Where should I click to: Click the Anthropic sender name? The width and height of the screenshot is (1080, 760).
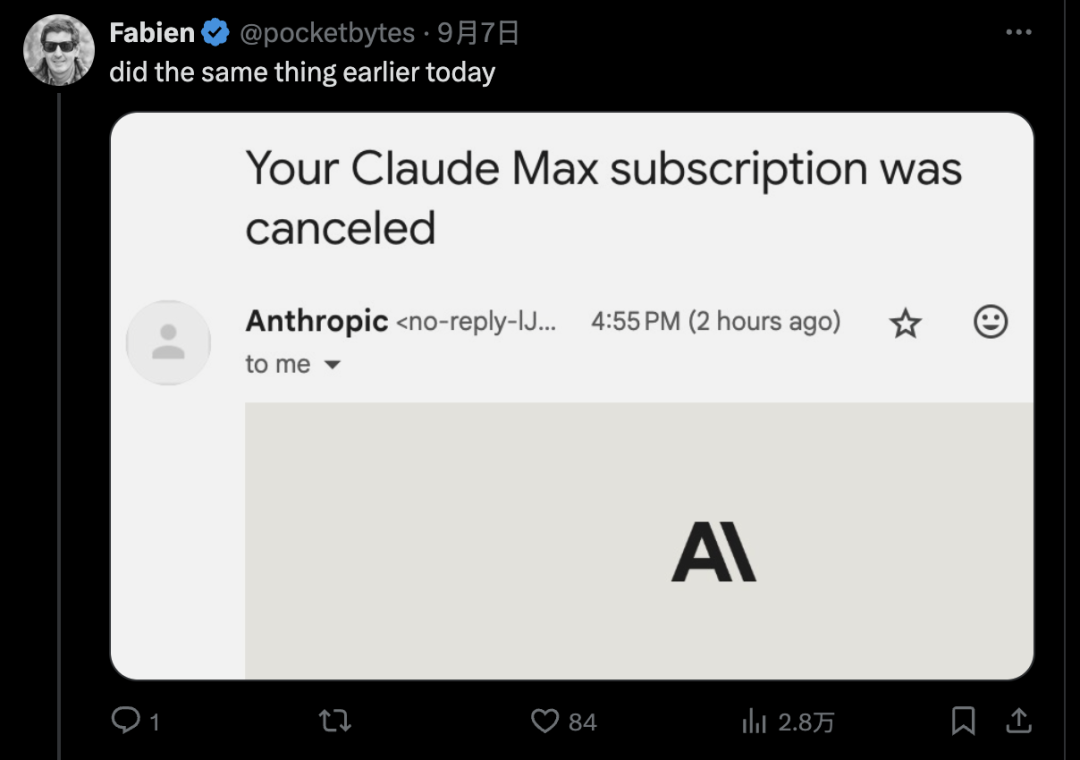[316, 321]
